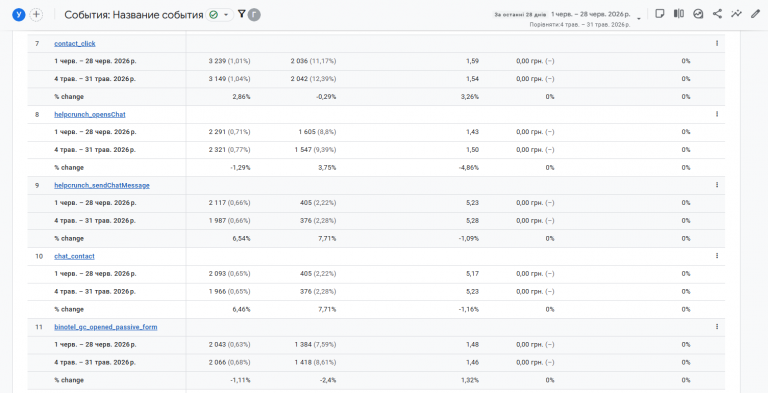The width and height of the screenshot is (768, 393).
Task: Open row menu for contact_click
Action: point(717,43)
